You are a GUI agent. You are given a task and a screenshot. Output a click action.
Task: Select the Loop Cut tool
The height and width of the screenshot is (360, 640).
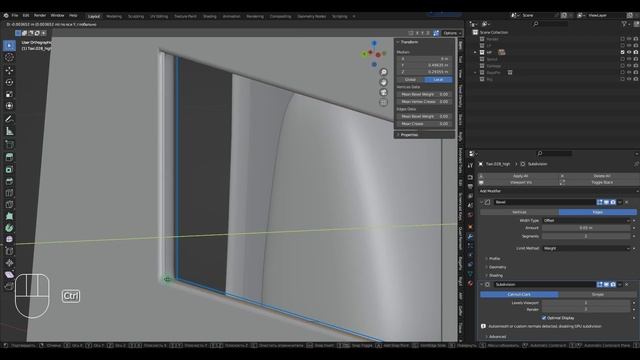point(9,193)
